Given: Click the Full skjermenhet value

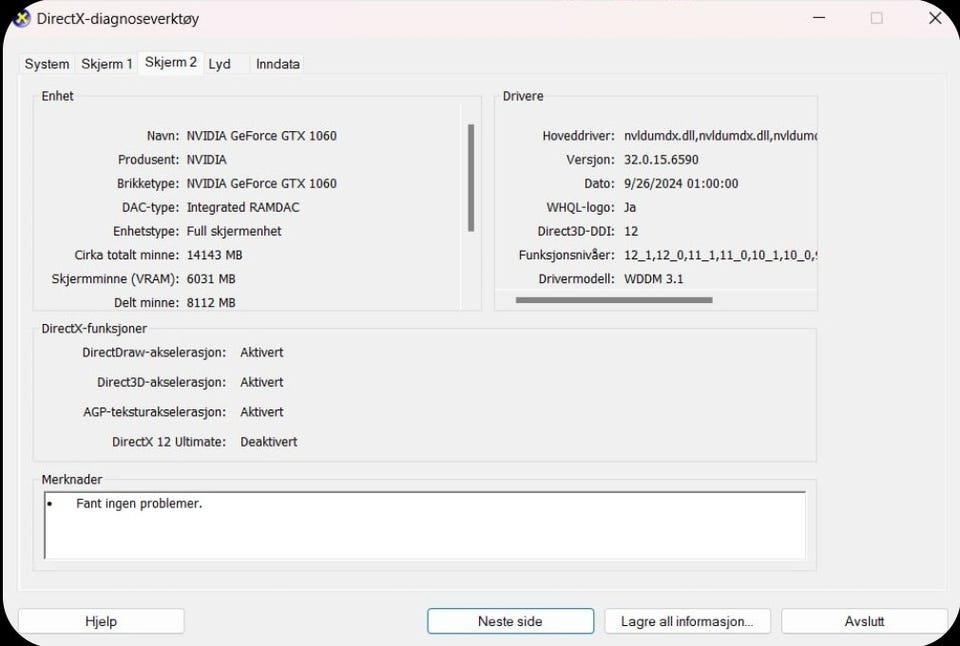Looking at the screenshot, I should tap(234, 231).
